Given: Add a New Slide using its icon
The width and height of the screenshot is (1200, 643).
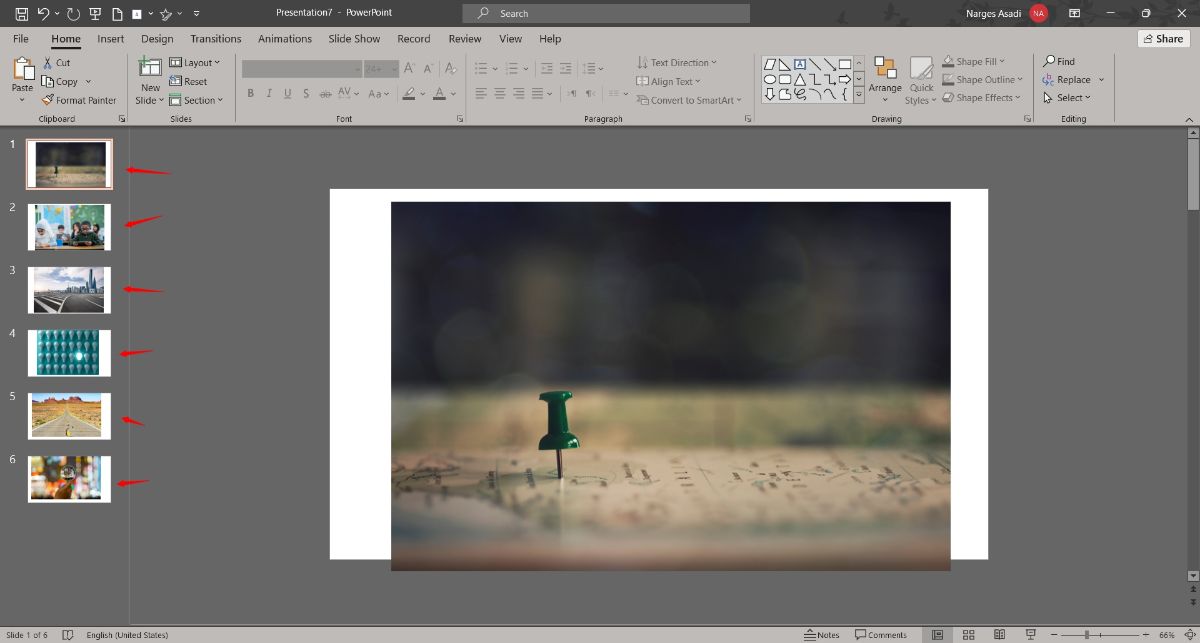Looking at the screenshot, I should click(x=150, y=67).
